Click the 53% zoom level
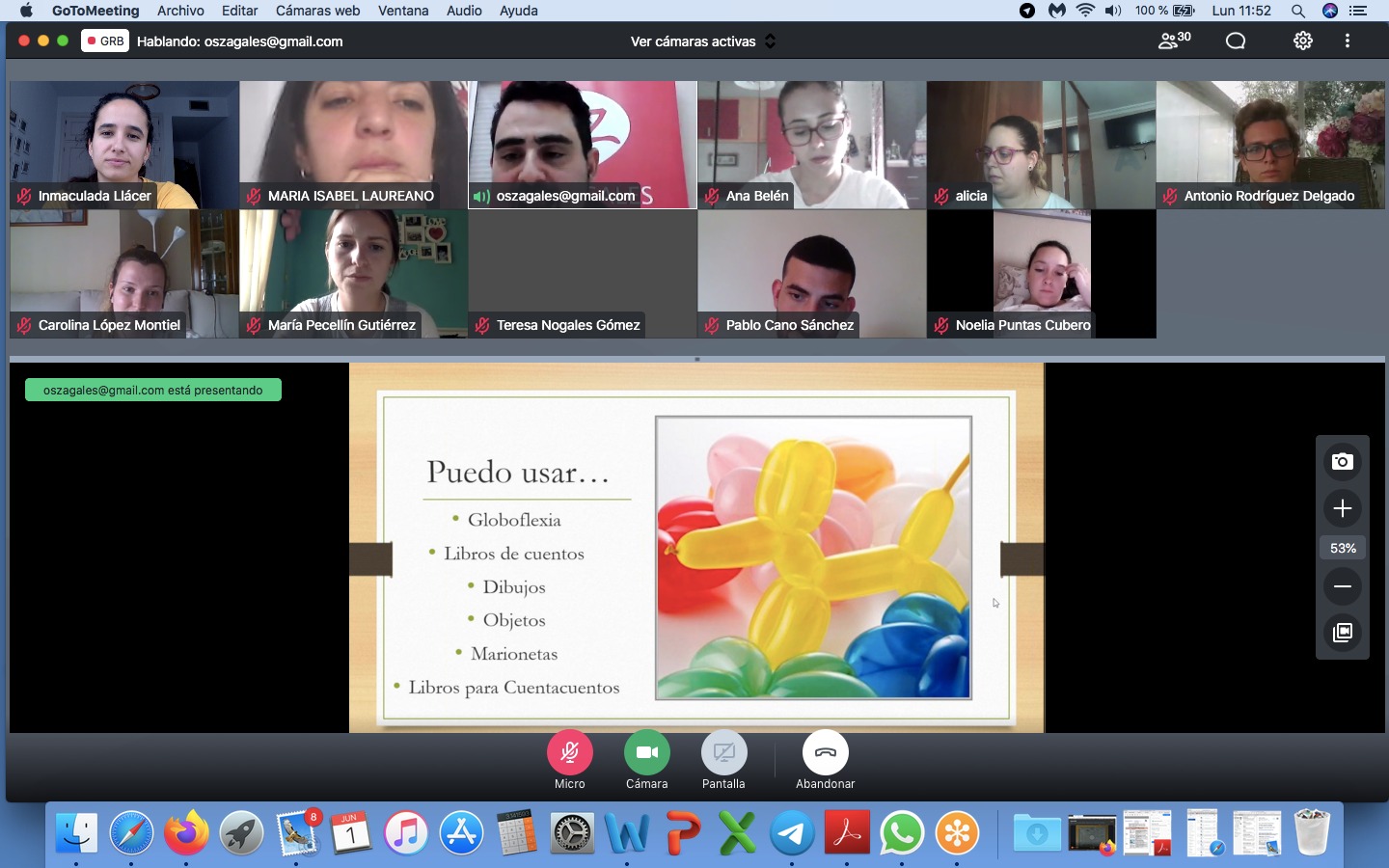Viewport: 1389px width, 868px height. coord(1343,548)
